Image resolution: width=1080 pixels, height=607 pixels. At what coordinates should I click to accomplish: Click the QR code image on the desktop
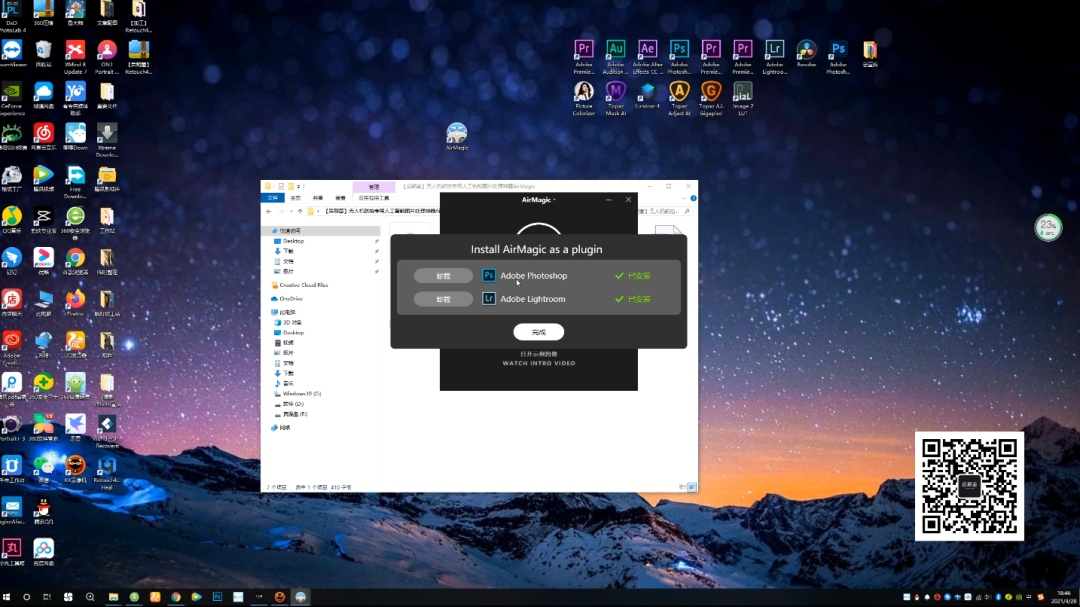point(969,486)
